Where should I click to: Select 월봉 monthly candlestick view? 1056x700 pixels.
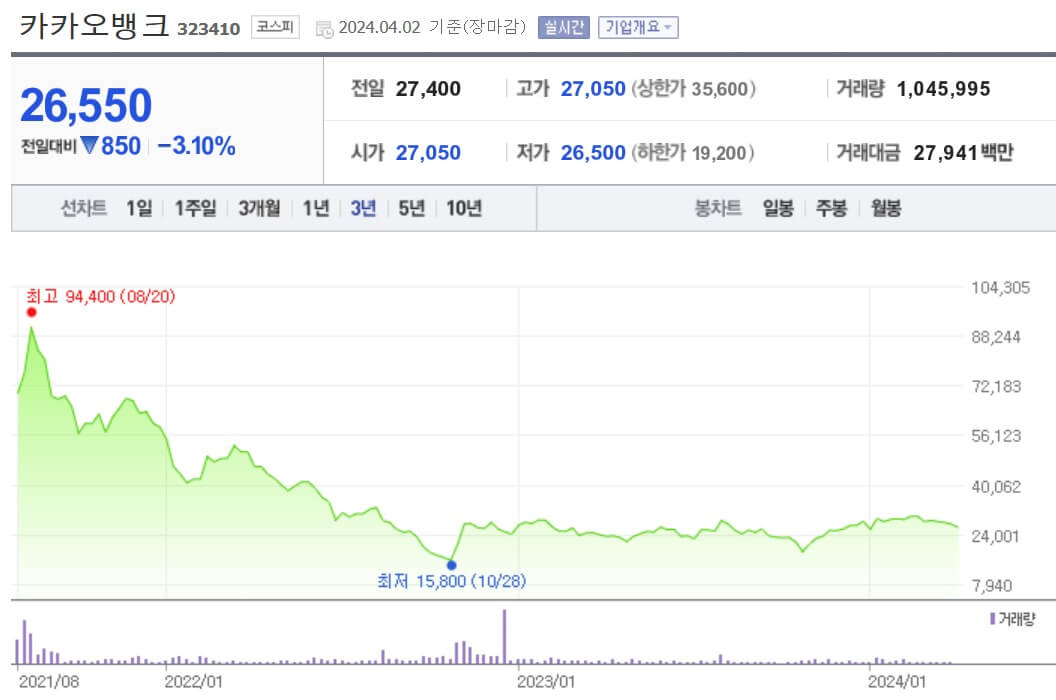pos(882,209)
